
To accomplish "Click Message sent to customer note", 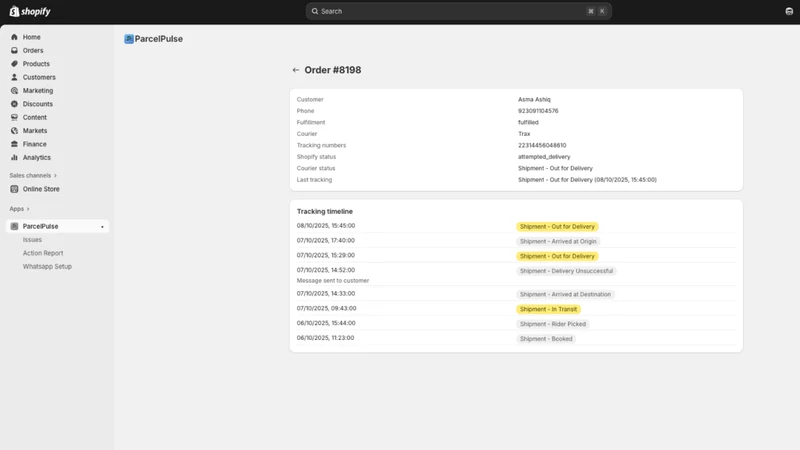I will 333,281.
